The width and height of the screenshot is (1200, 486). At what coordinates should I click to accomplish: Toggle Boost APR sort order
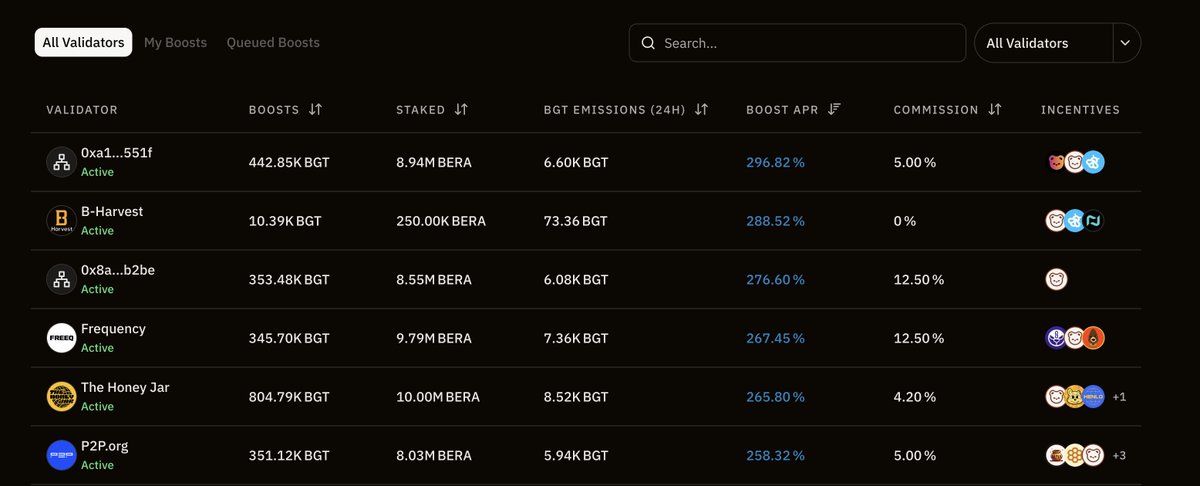coord(834,110)
